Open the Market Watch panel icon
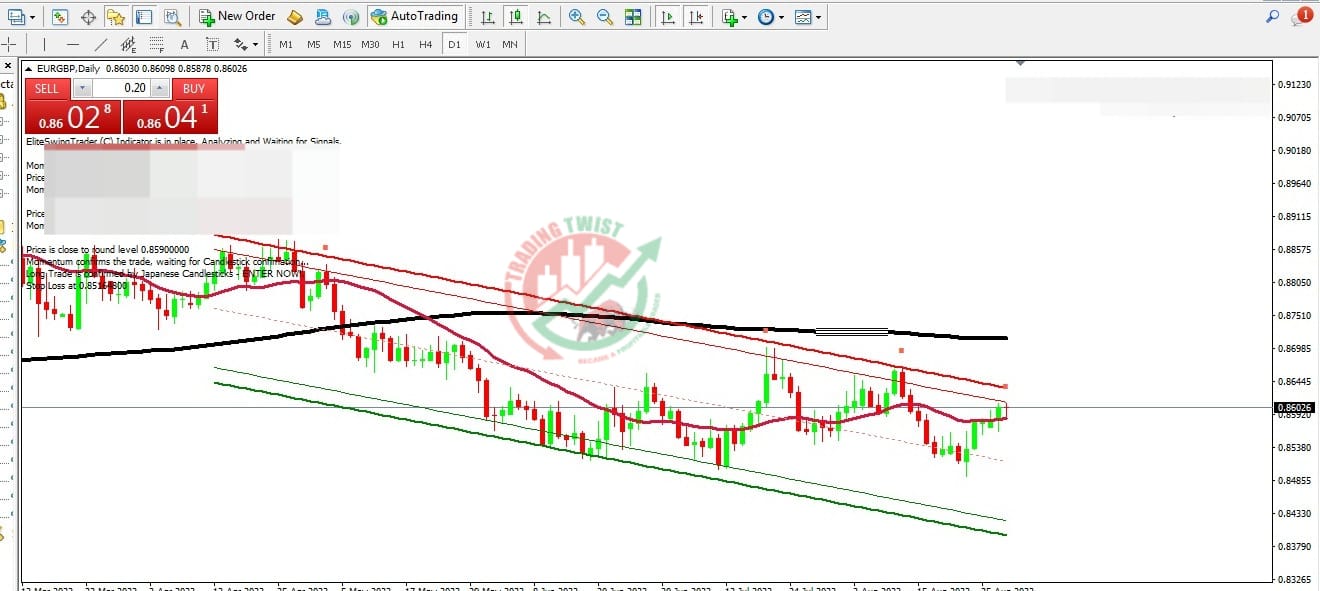 [x=60, y=17]
